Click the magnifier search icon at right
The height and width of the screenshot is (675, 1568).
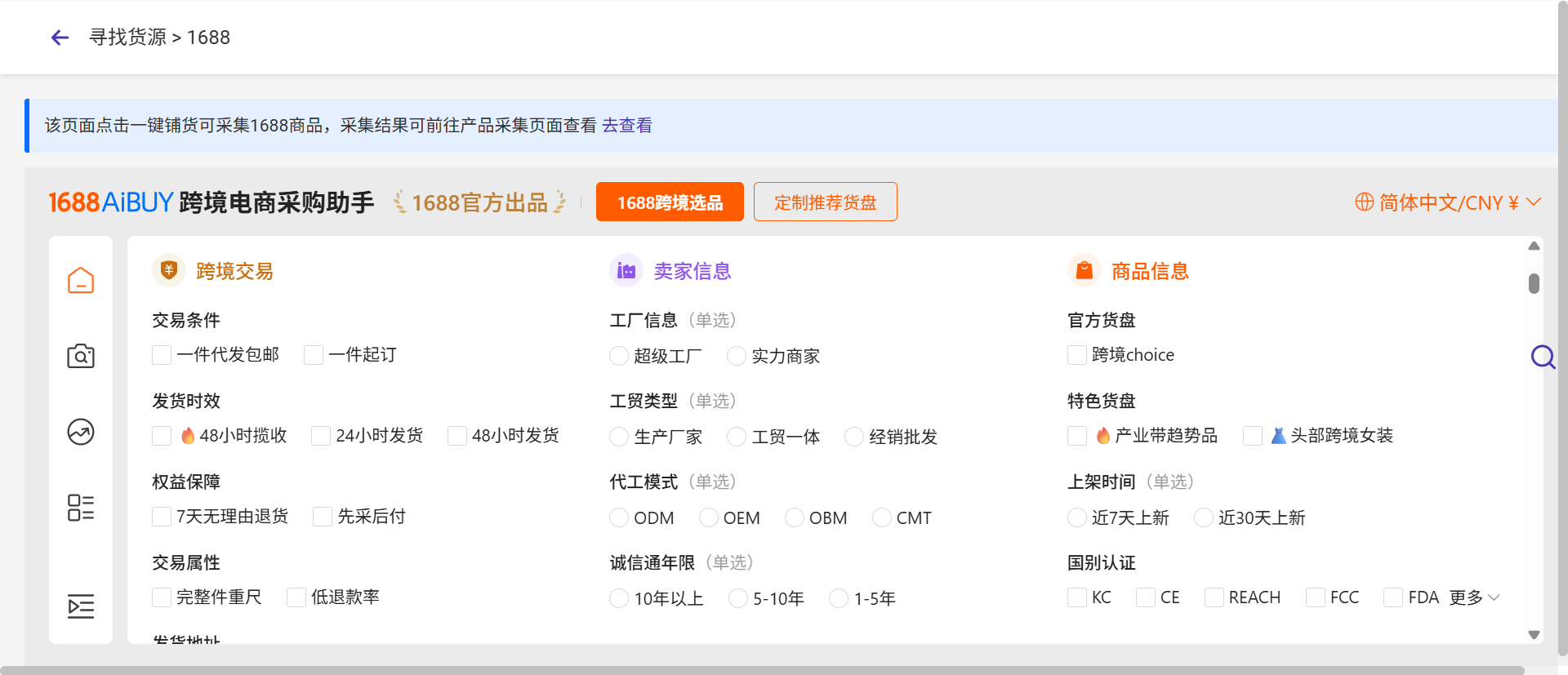pos(1542,357)
